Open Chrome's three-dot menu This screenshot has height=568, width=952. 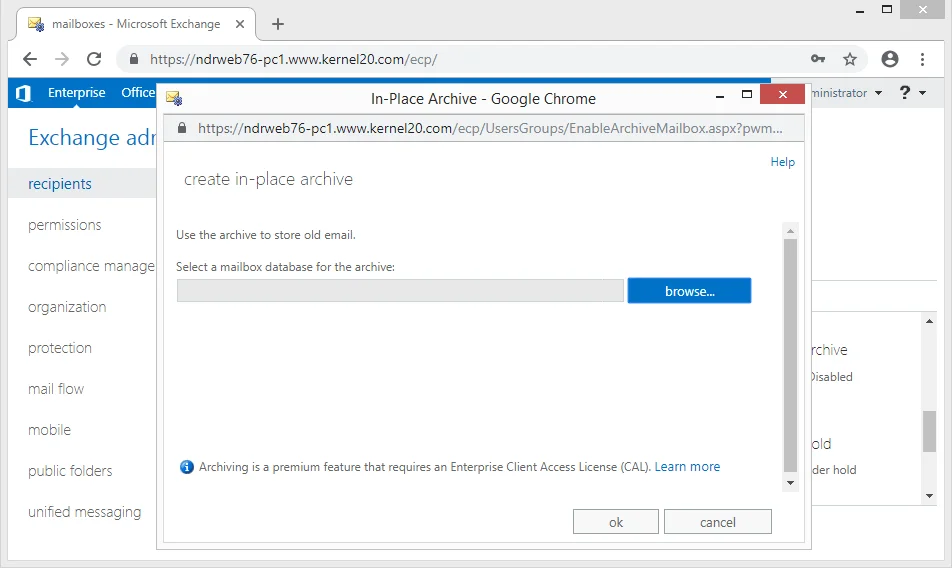(922, 59)
